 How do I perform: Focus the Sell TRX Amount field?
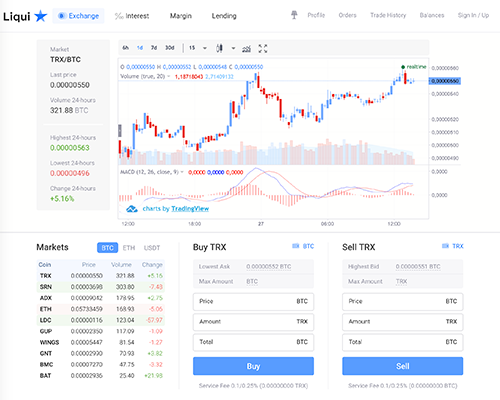click(x=403, y=322)
